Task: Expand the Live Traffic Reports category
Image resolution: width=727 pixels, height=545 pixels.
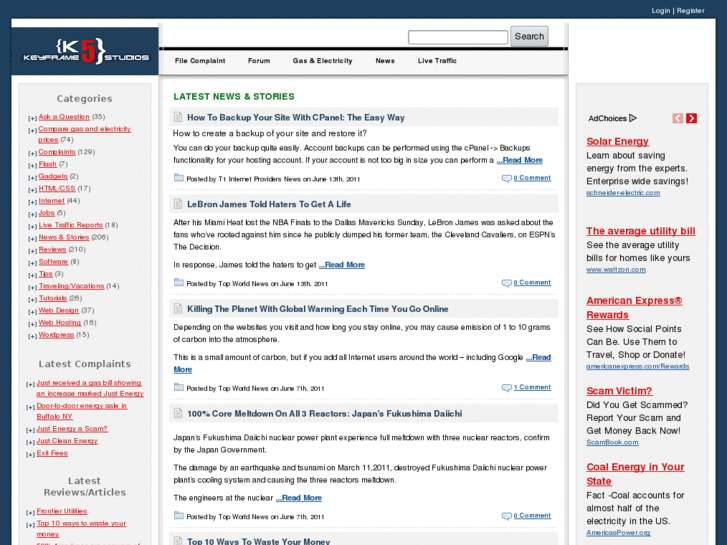Action: 32,226
